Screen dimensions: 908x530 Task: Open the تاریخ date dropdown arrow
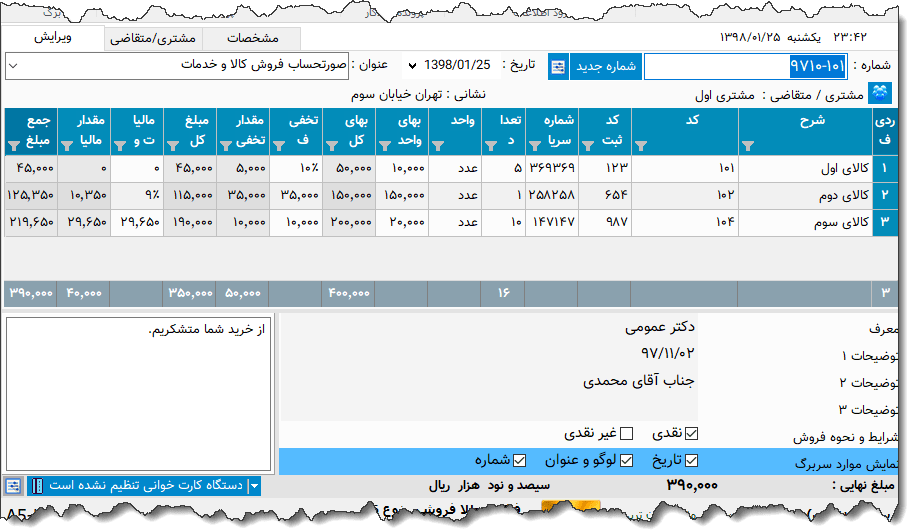412,65
